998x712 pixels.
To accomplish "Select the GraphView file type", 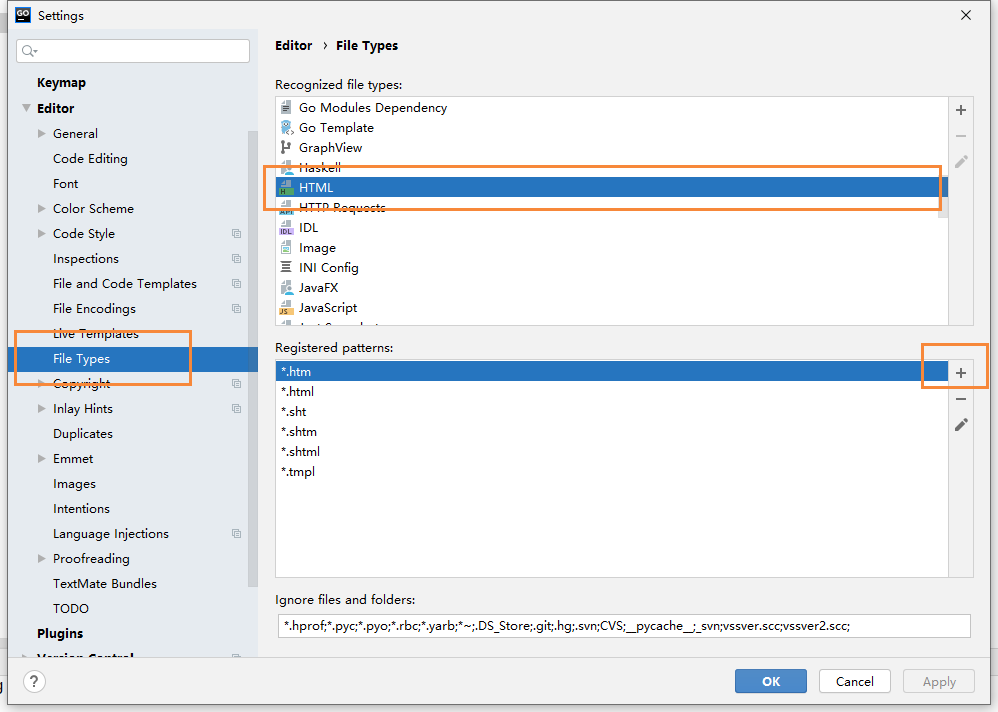I will [x=330, y=148].
